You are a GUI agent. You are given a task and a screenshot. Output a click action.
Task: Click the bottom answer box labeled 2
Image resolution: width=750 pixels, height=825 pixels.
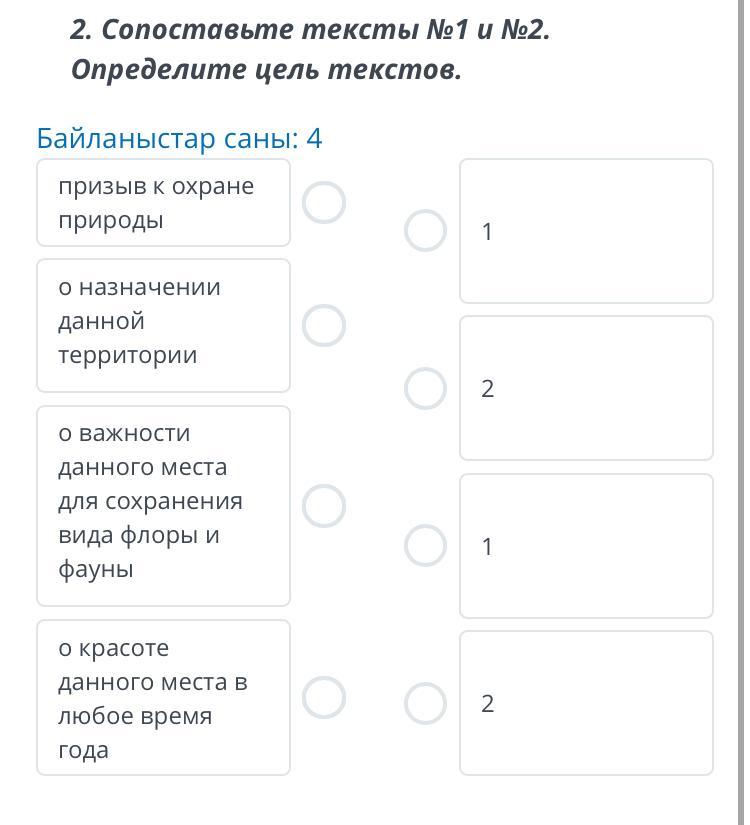pos(586,703)
